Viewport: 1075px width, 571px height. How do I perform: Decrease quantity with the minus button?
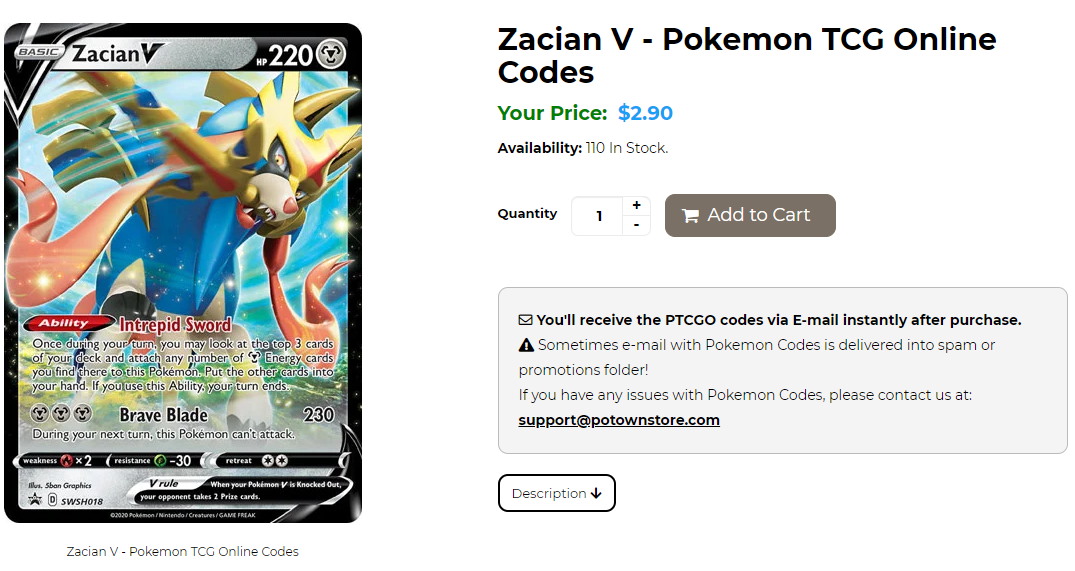(636, 226)
